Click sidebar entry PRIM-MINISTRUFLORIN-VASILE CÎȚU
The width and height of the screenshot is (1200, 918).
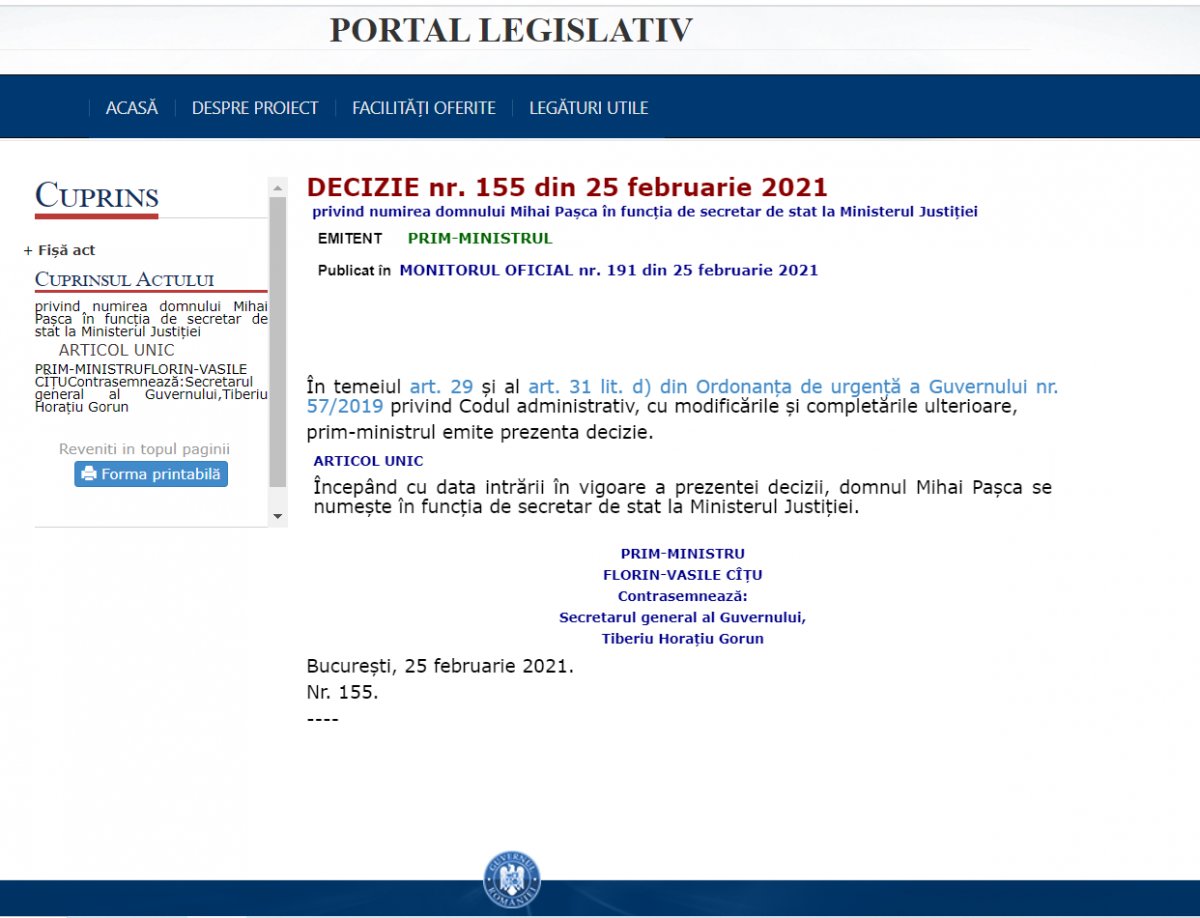click(x=151, y=388)
